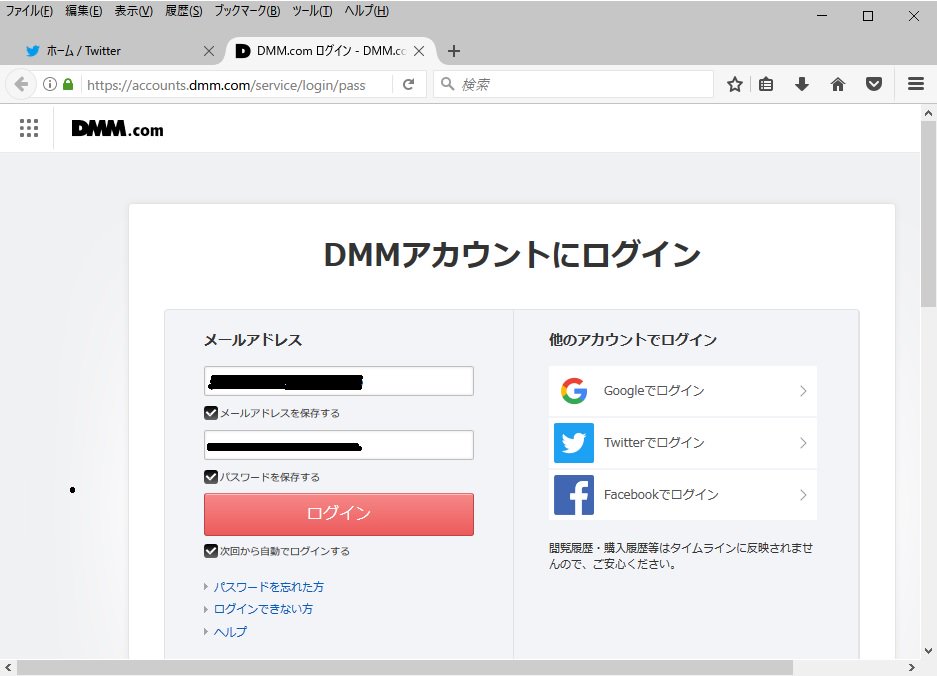Click the browser URL address bar

[236, 84]
